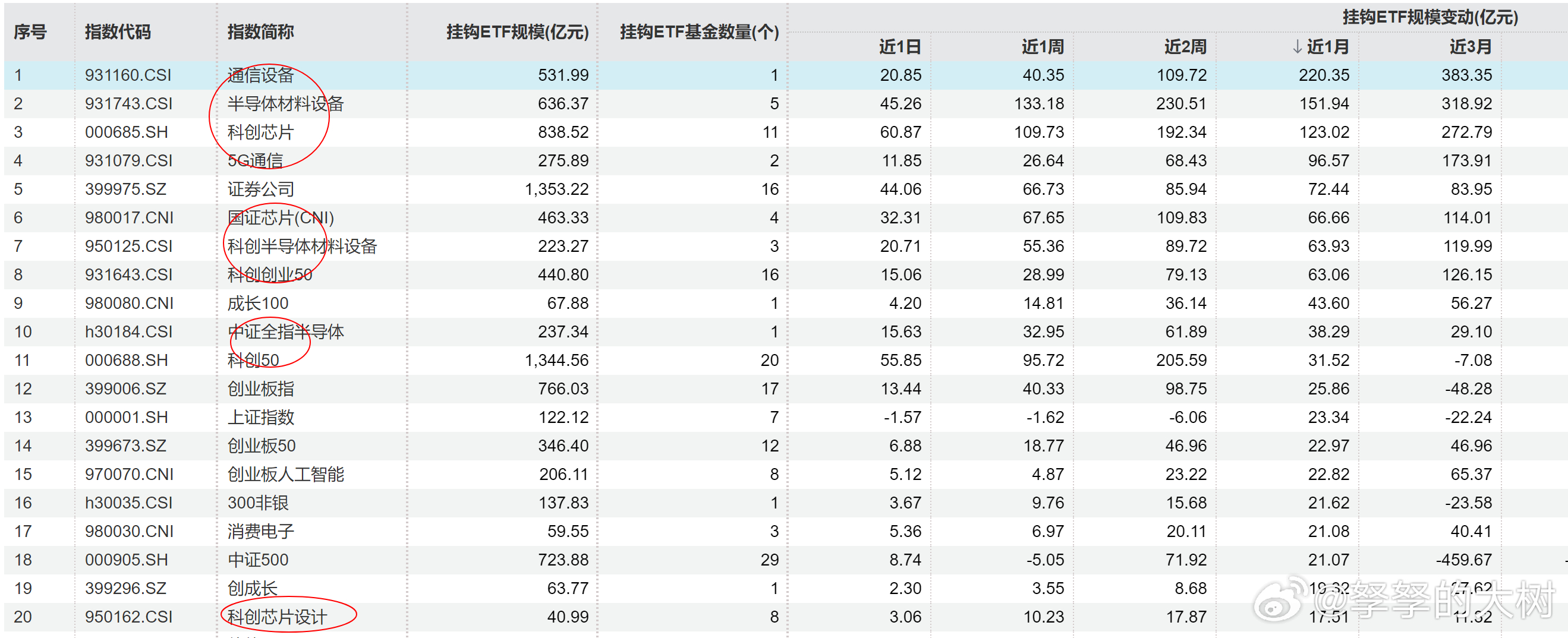Click index code 931079.CSI

(128, 160)
